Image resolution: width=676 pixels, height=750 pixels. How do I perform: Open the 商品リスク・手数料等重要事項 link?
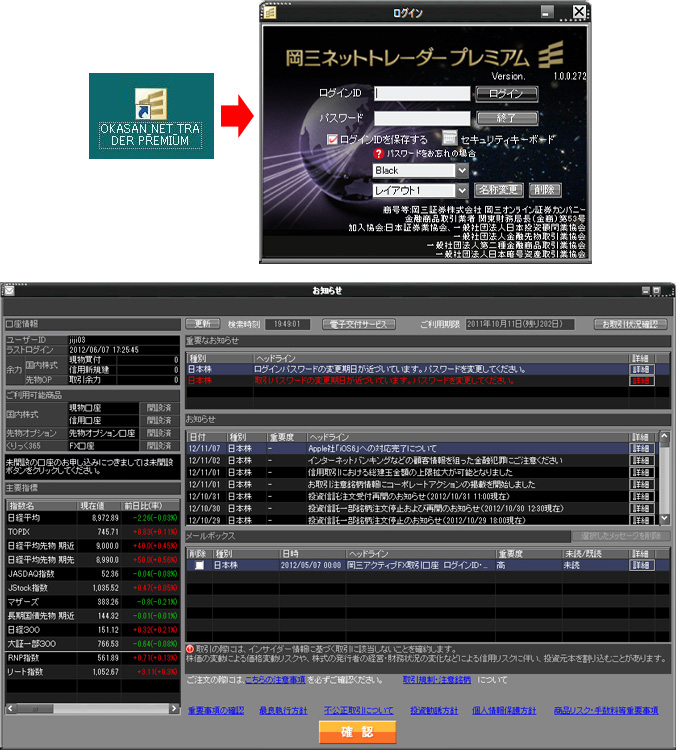pos(606,711)
